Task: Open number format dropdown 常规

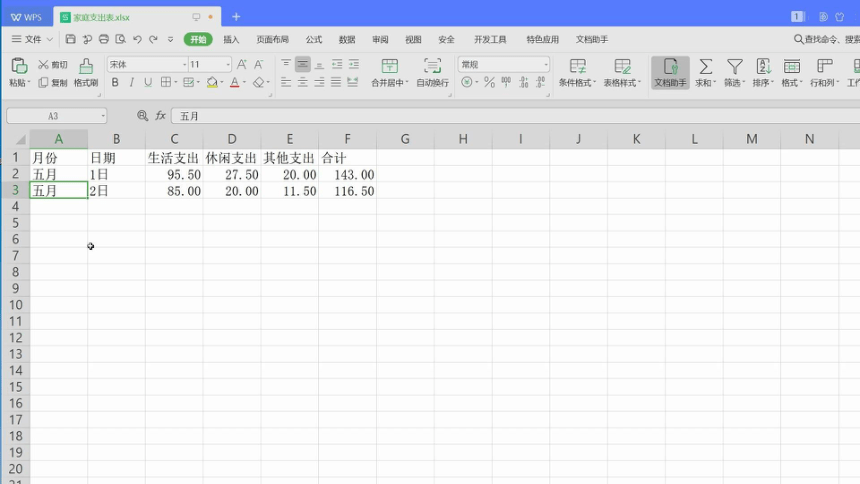Action: [546, 65]
